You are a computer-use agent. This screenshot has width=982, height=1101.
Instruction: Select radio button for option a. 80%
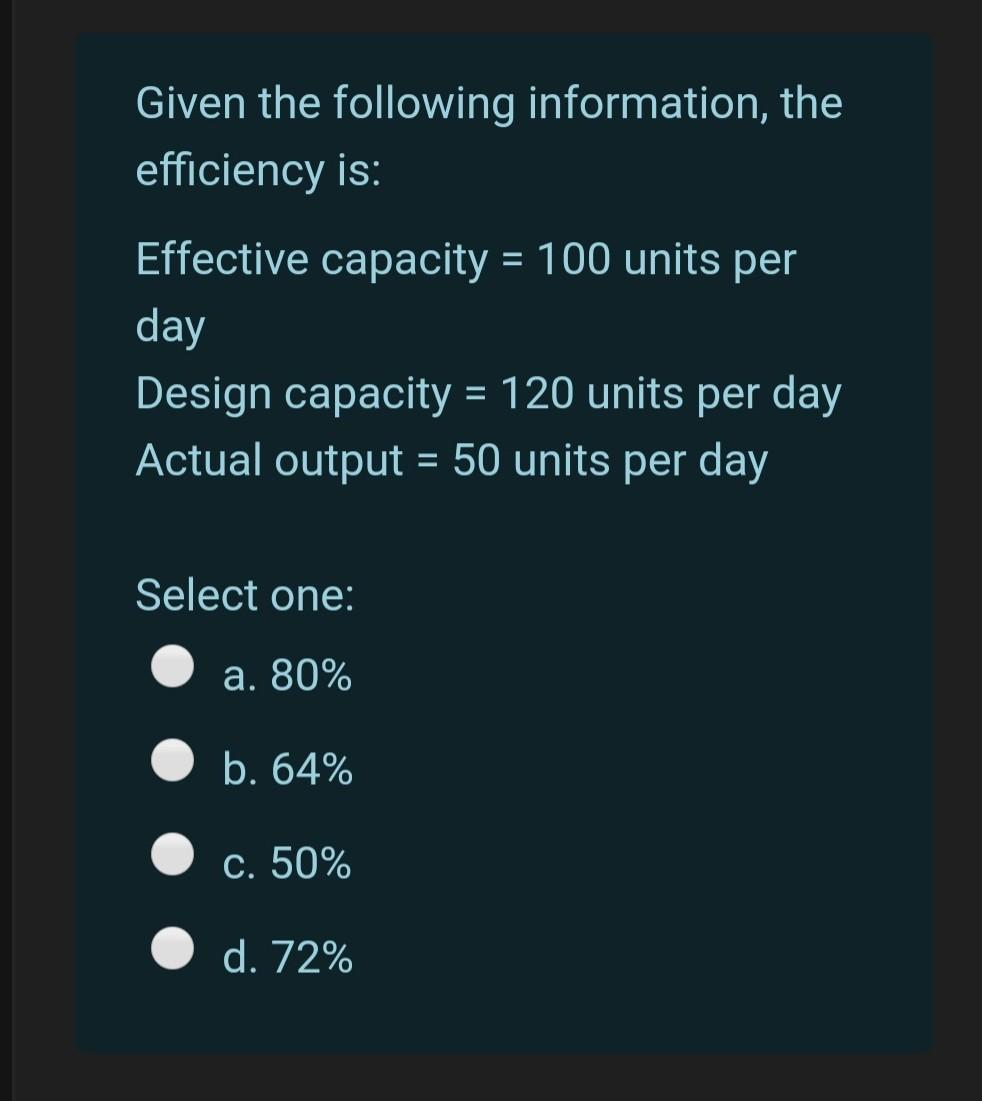(171, 665)
